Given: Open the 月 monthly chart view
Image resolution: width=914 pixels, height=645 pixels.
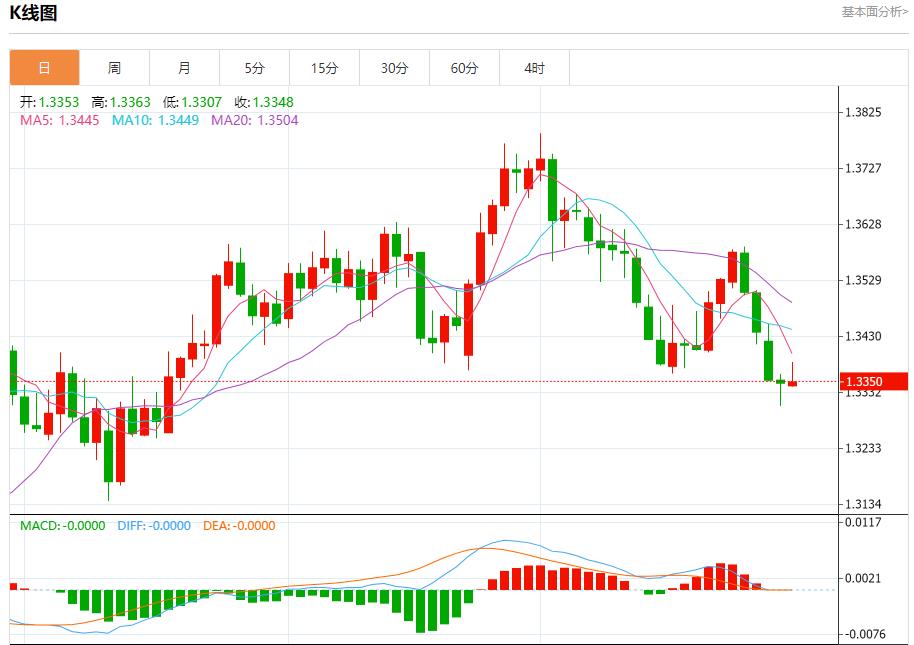Looking at the screenshot, I should [182, 67].
